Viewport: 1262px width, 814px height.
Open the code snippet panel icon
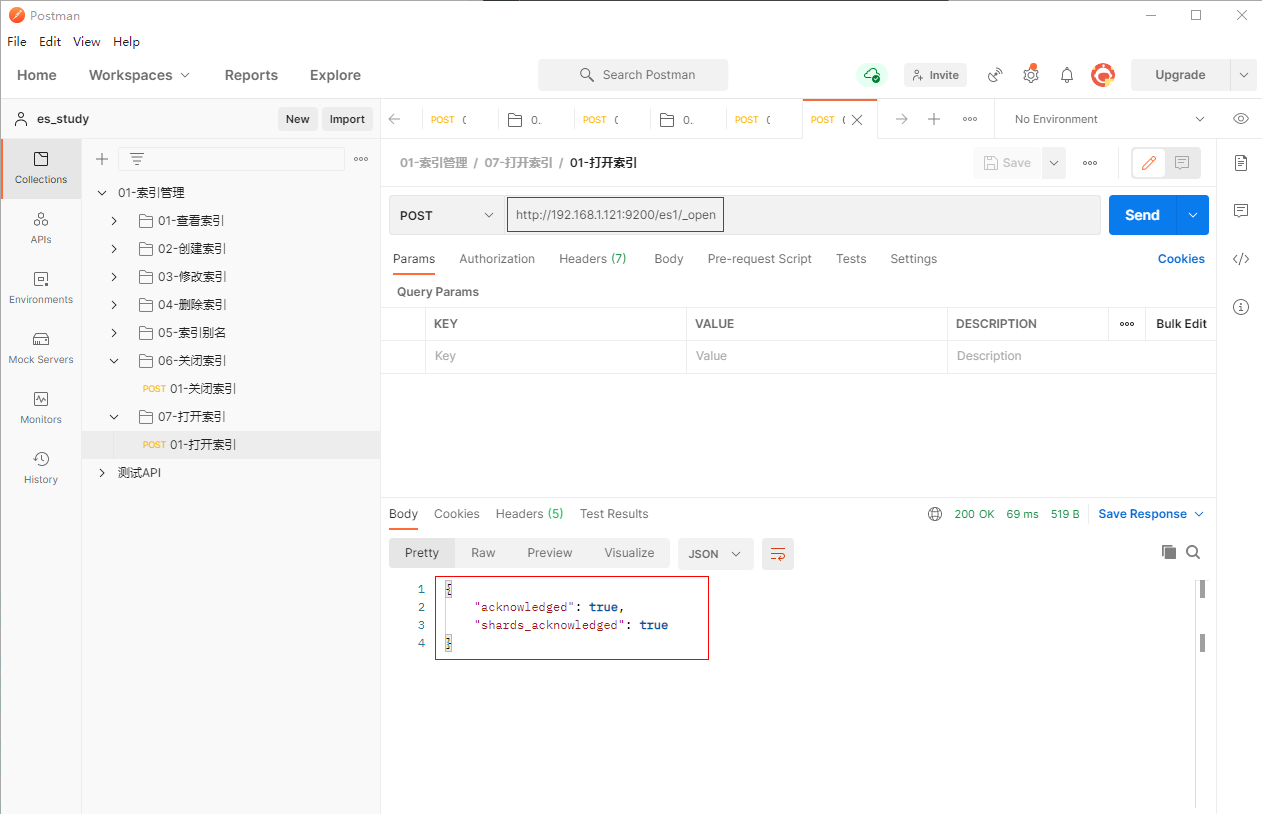point(1241,259)
